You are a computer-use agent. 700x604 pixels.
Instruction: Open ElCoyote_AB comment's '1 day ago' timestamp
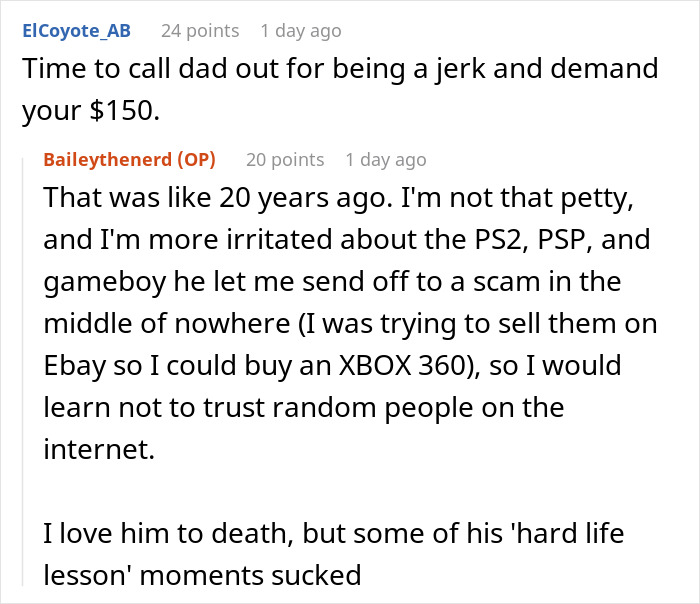[x=300, y=31]
